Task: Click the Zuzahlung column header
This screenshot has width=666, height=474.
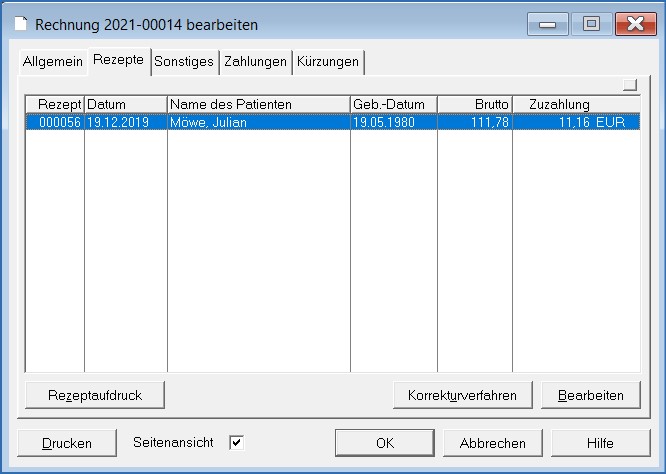Action: click(576, 104)
